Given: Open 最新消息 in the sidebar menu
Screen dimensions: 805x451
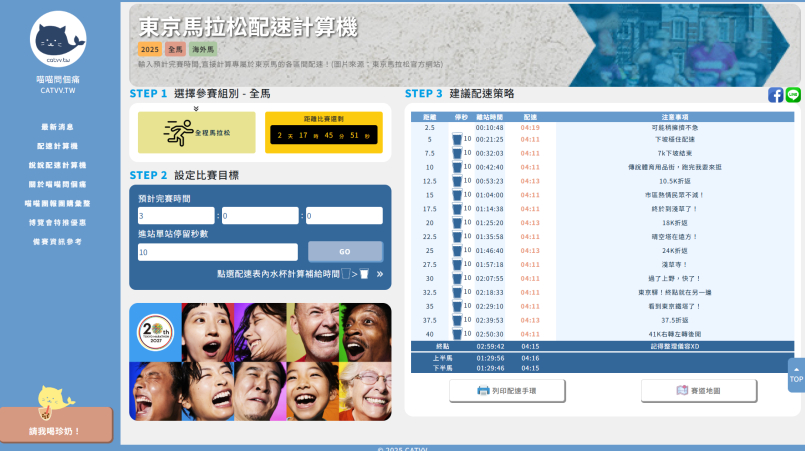Looking at the screenshot, I should [57, 127].
